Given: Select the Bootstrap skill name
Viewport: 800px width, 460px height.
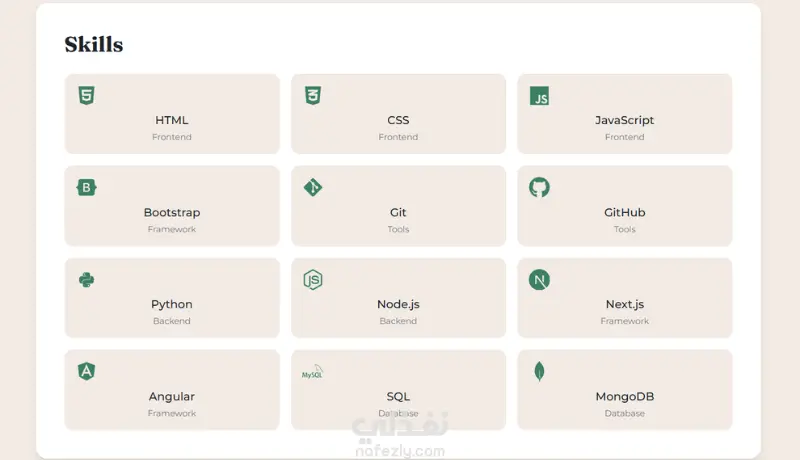Looking at the screenshot, I should [x=171, y=213].
